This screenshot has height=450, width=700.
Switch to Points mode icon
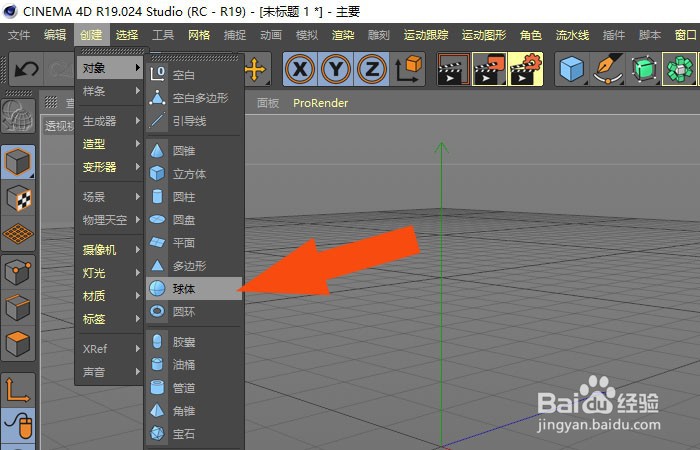coord(18,272)
